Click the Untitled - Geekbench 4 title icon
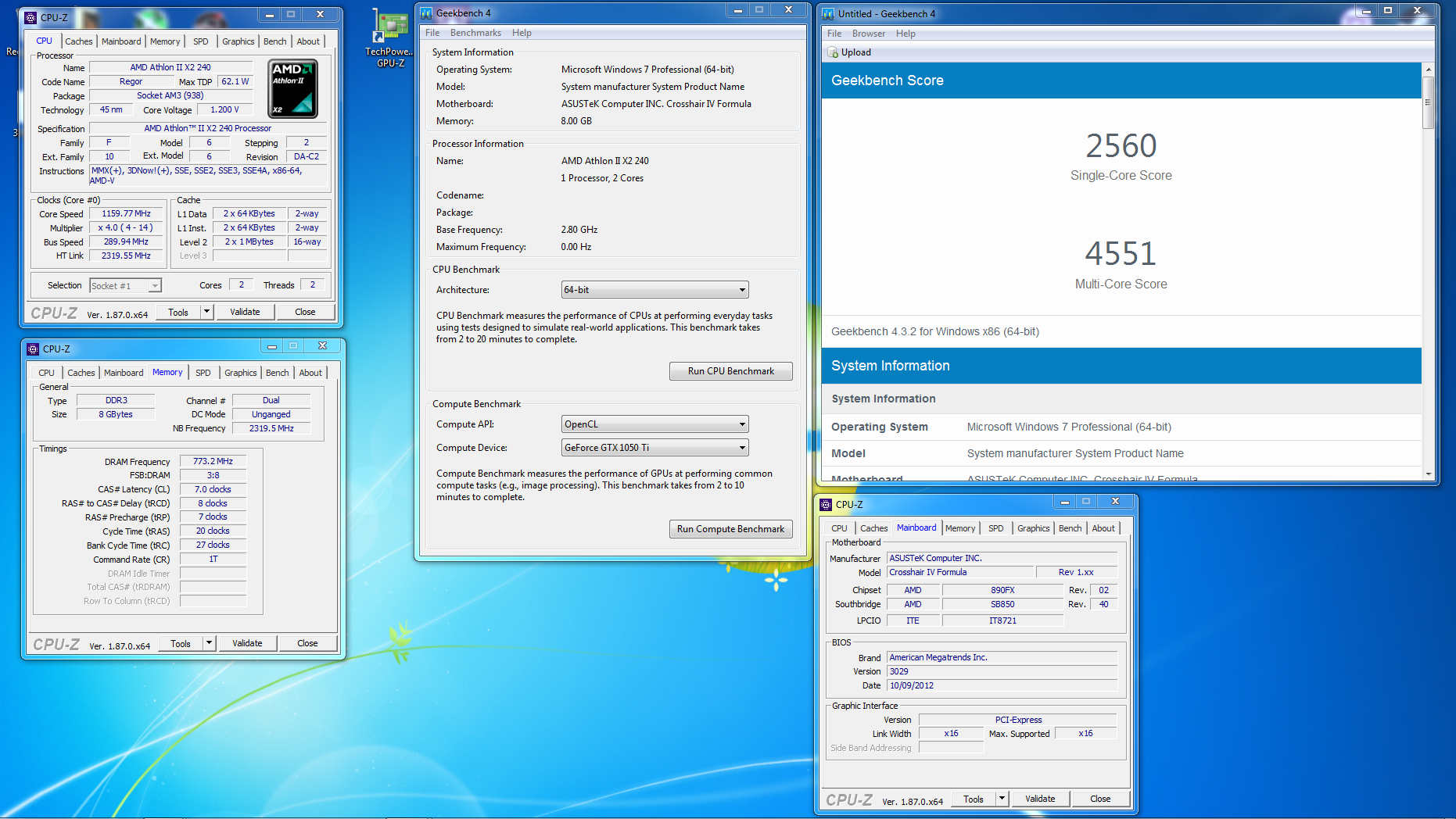Screen dimensions: 1456x819 pyautogui.click(x=828, y=14)
